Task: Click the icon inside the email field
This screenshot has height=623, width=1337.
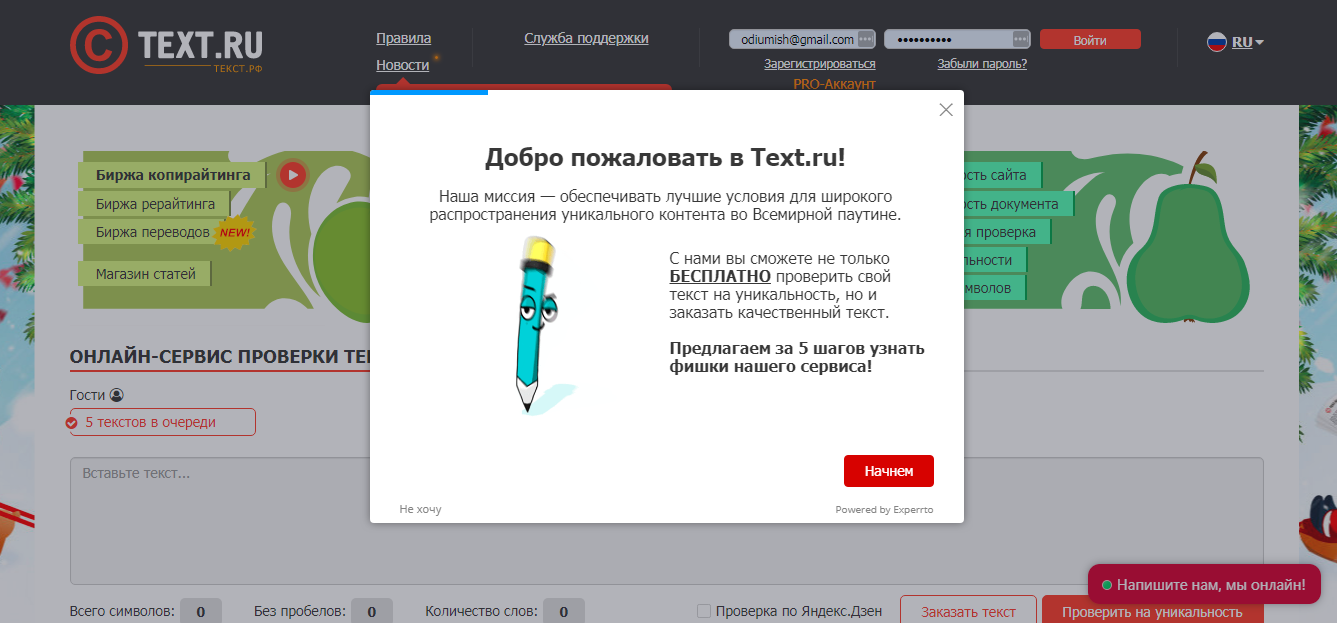Action: [865, 39]
